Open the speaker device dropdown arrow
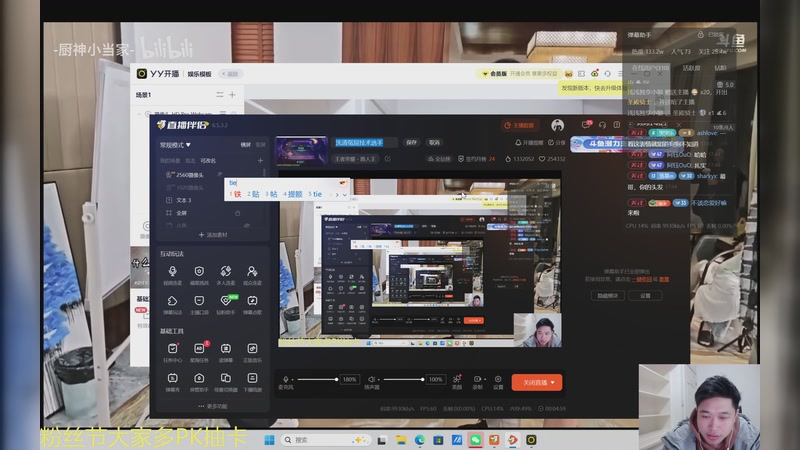This screenshot has height=450, width=800. coord(379,380)
